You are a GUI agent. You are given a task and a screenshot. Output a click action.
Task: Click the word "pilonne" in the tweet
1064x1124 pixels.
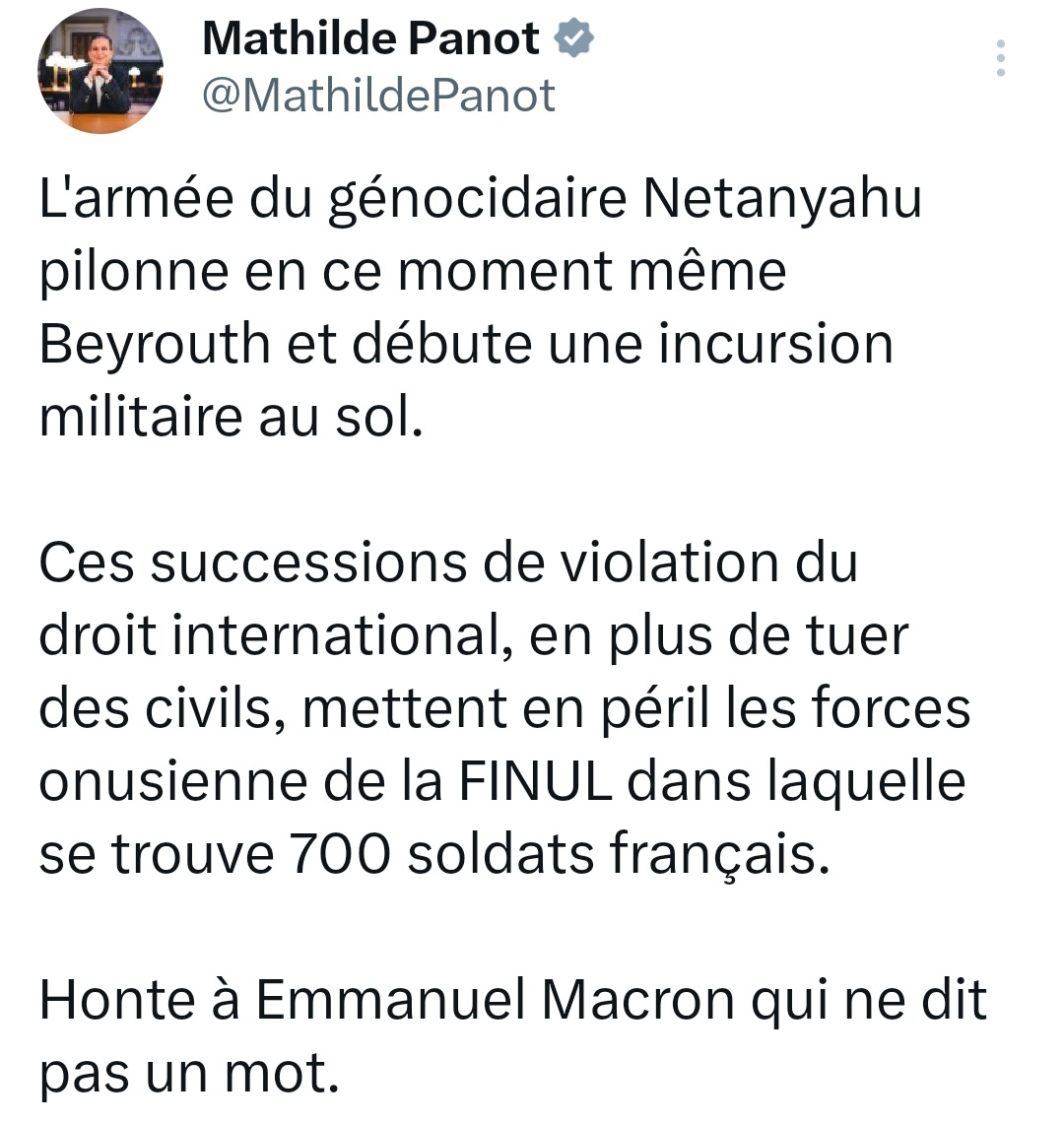coord(127,272)
